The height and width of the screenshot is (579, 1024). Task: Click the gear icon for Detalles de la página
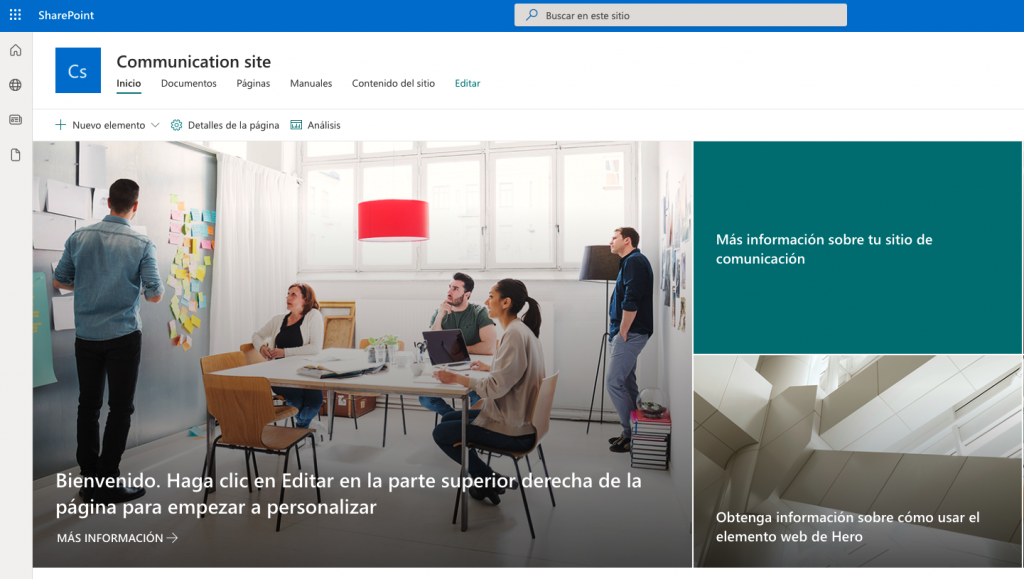tap(177, 125)
